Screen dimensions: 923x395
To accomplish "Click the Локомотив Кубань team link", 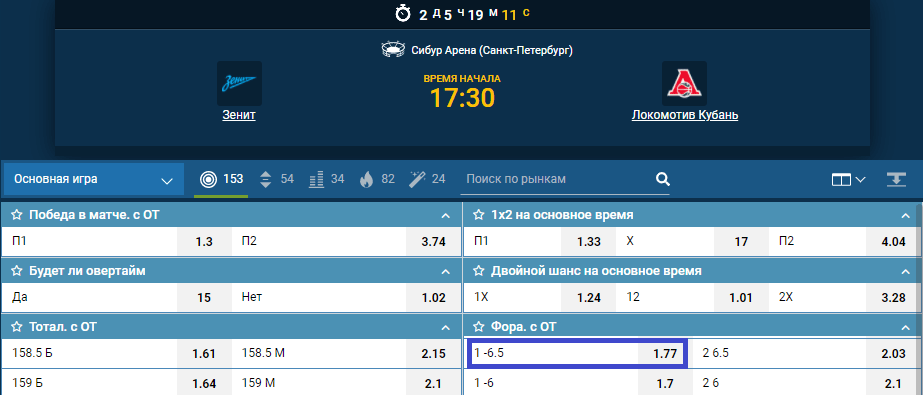I will [685, 115].
